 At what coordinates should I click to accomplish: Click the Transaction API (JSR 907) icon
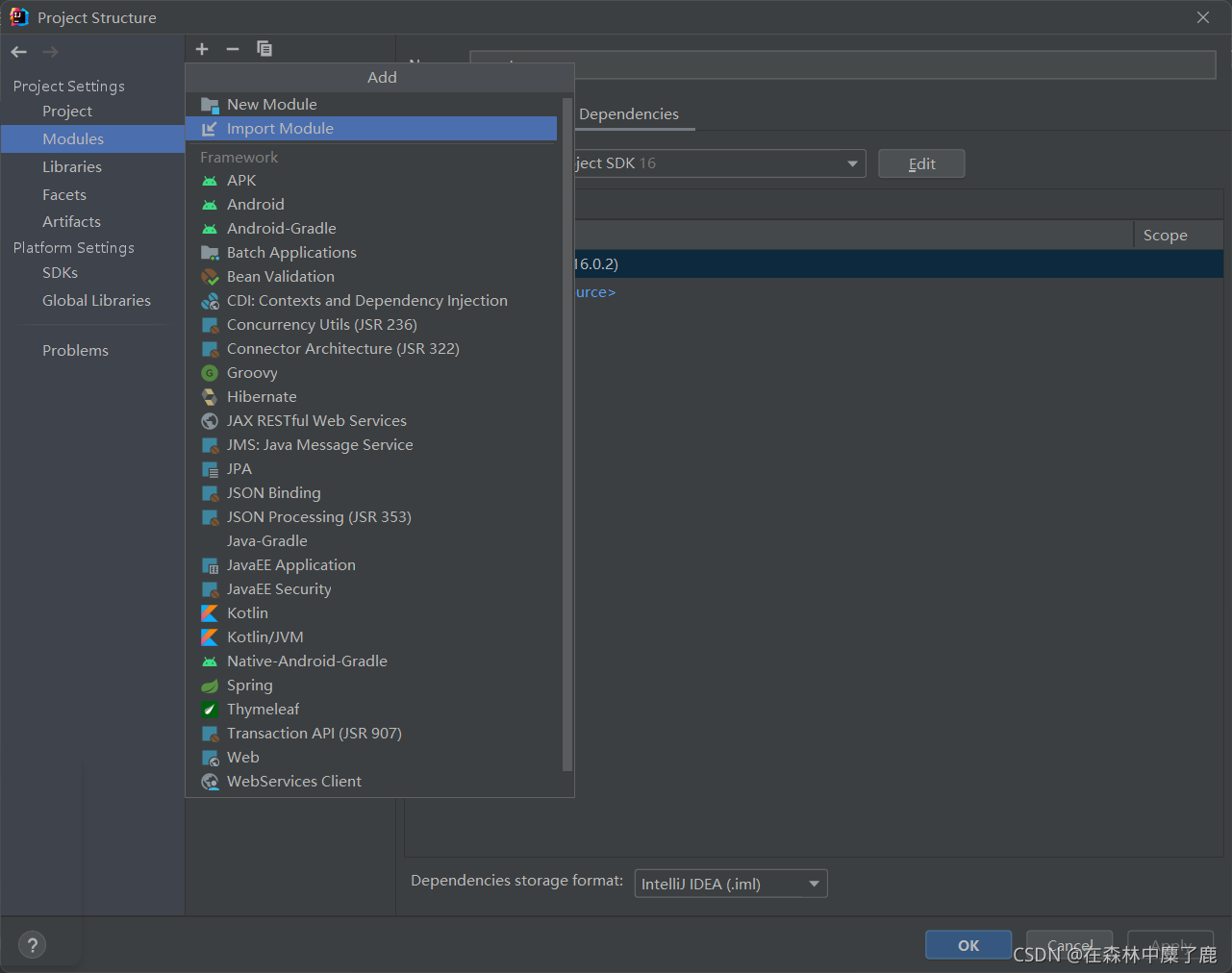[x=210, y=734]
